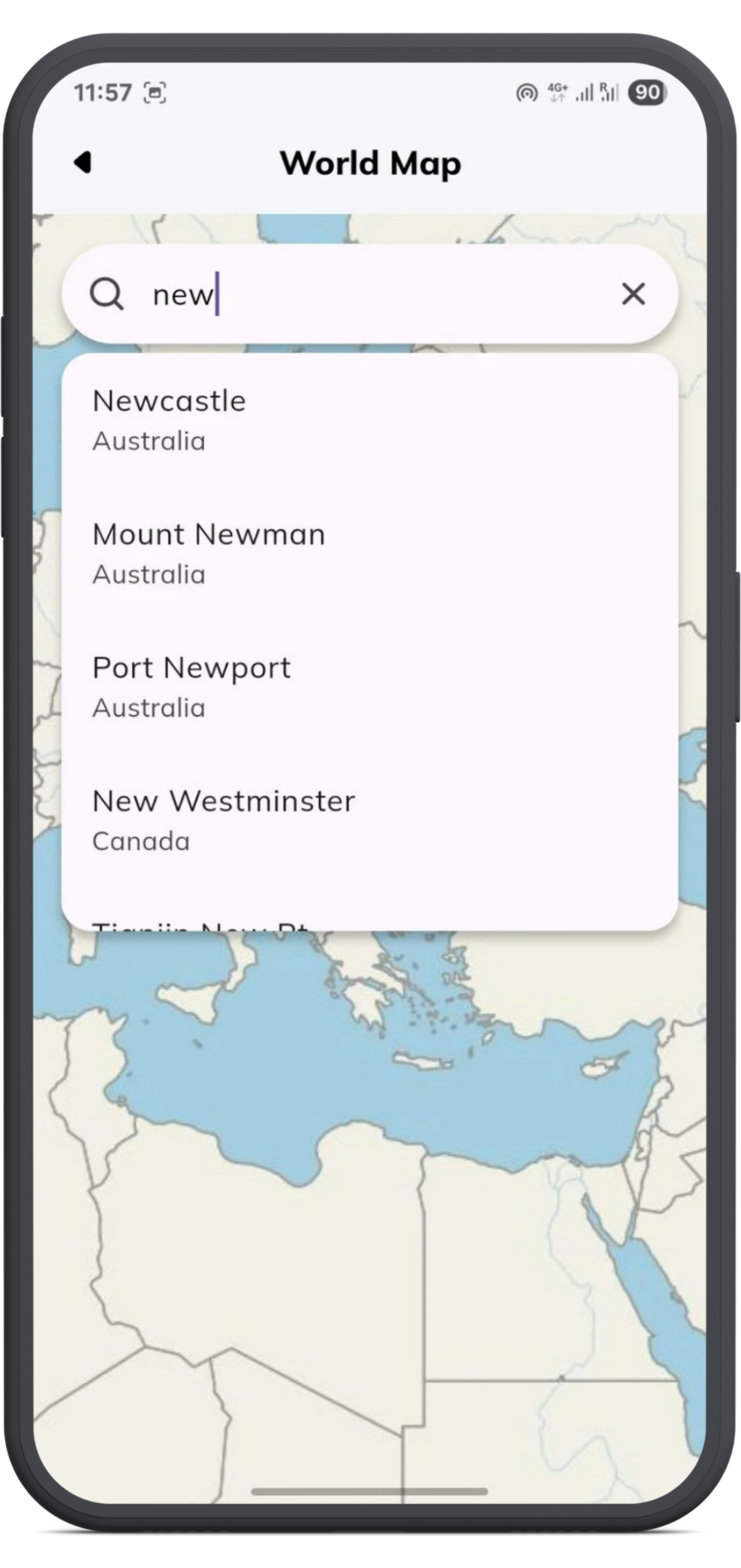Choose Mount Newman from results

pyautogui.click(x=369, y=553)
